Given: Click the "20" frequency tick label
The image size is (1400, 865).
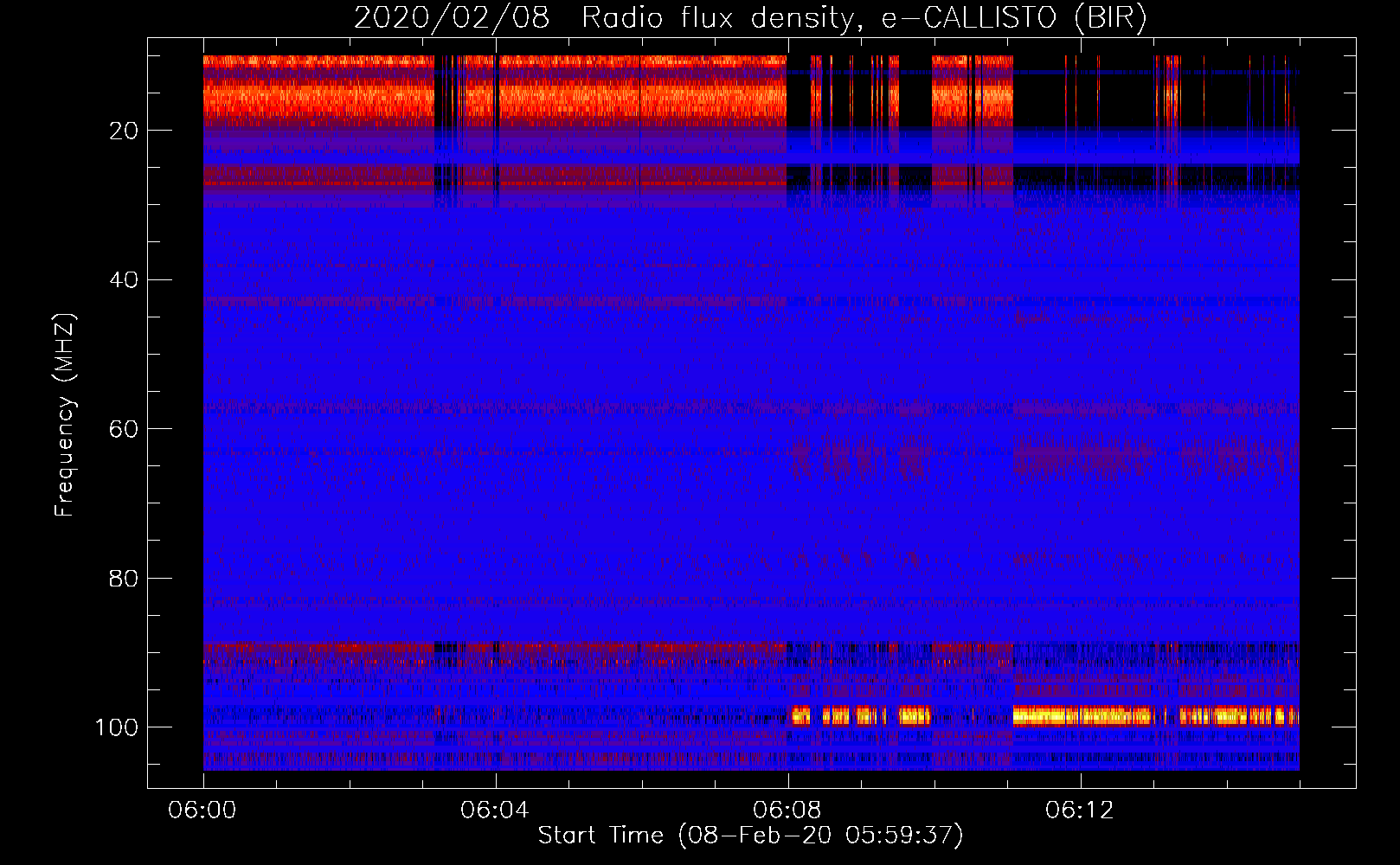Looking at the screenshot, I should pyautogui.click(x=123, y=131).
